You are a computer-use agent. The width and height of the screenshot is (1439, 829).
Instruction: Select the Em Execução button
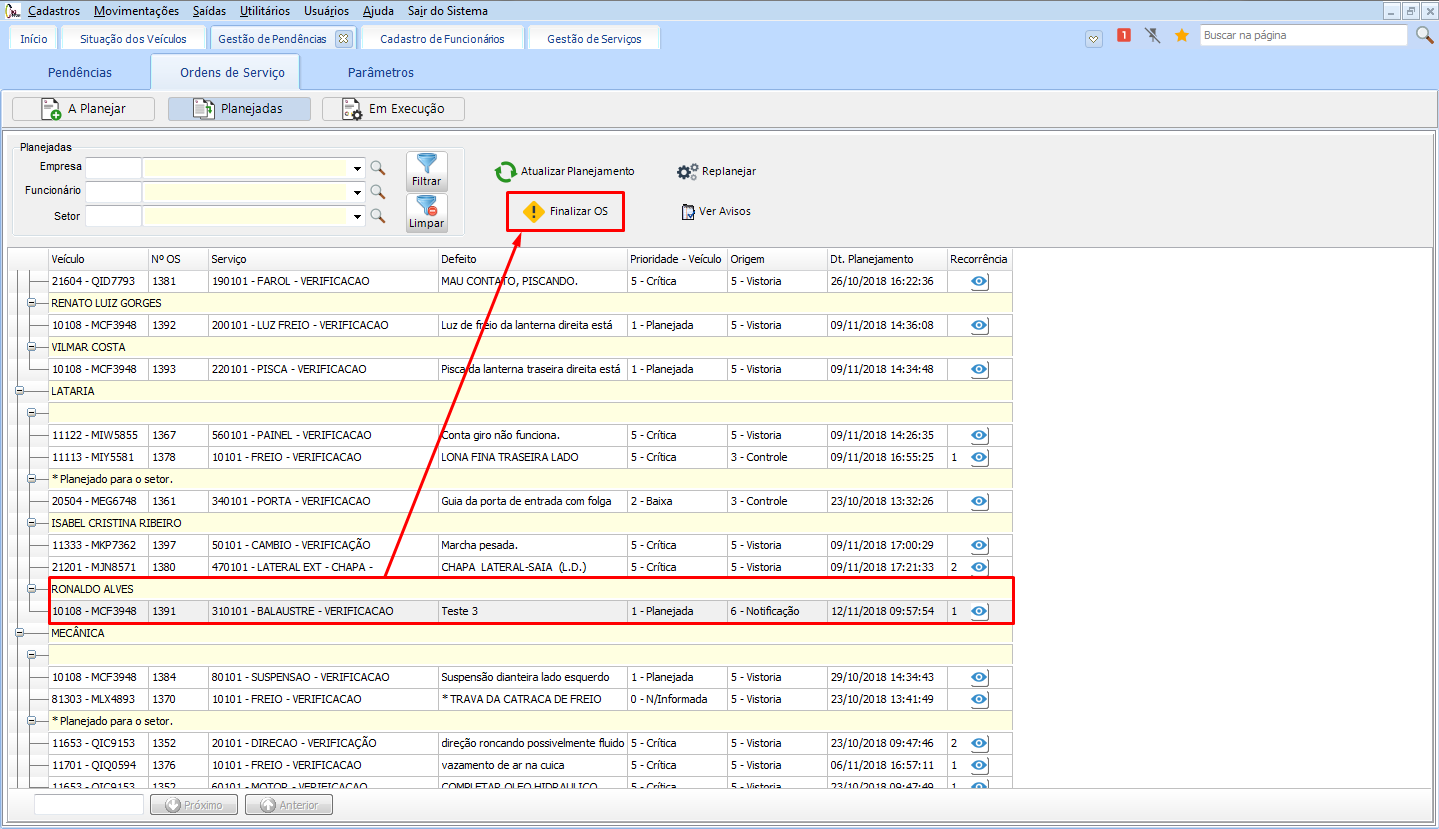[394, 109]
